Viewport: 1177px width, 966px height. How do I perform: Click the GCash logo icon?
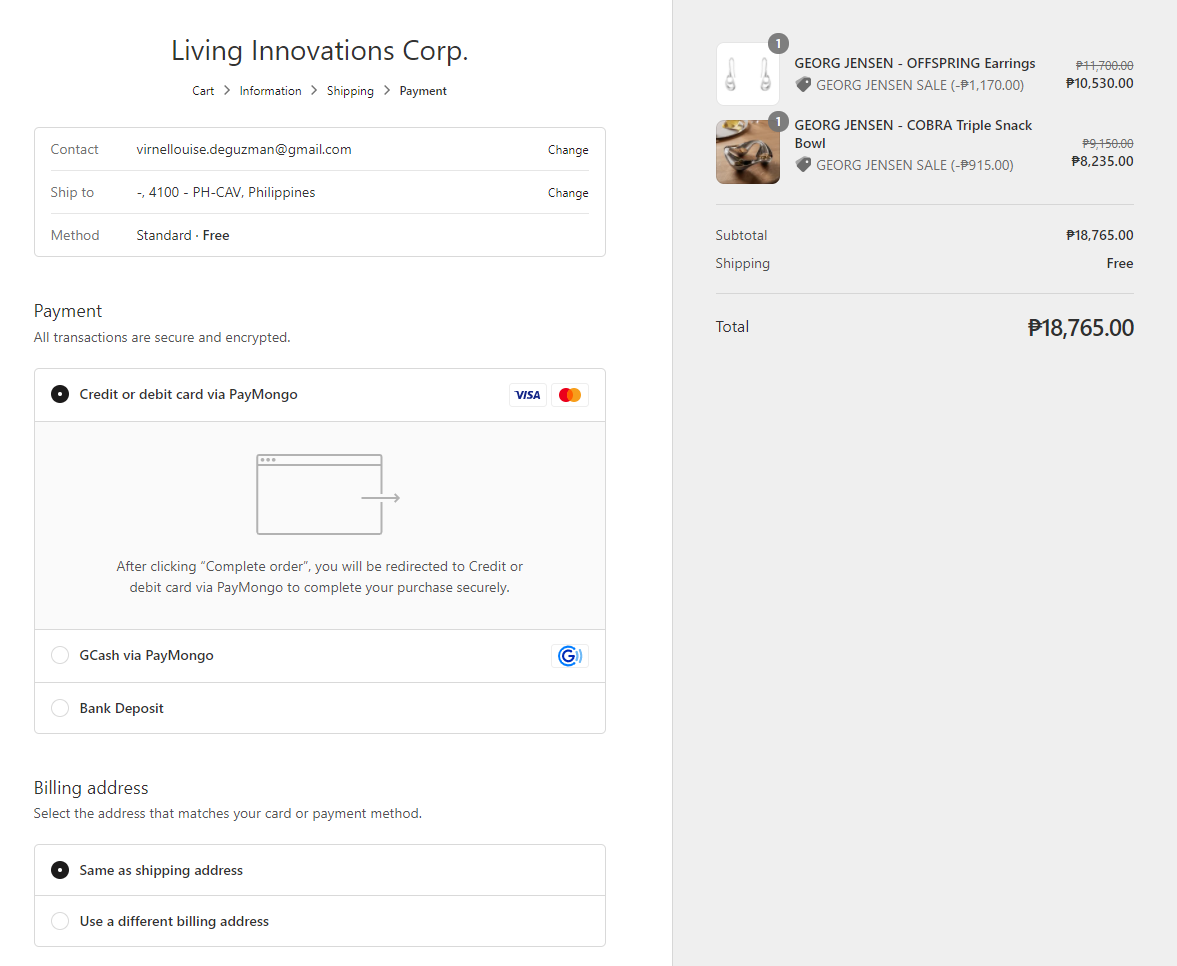[x=570, y=656]
